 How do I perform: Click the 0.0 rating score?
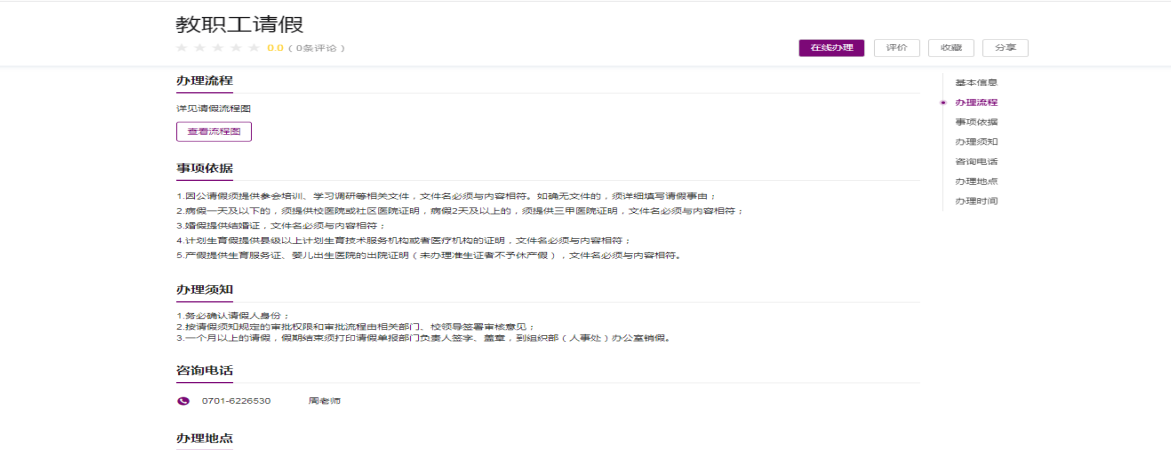click(275, 48)
